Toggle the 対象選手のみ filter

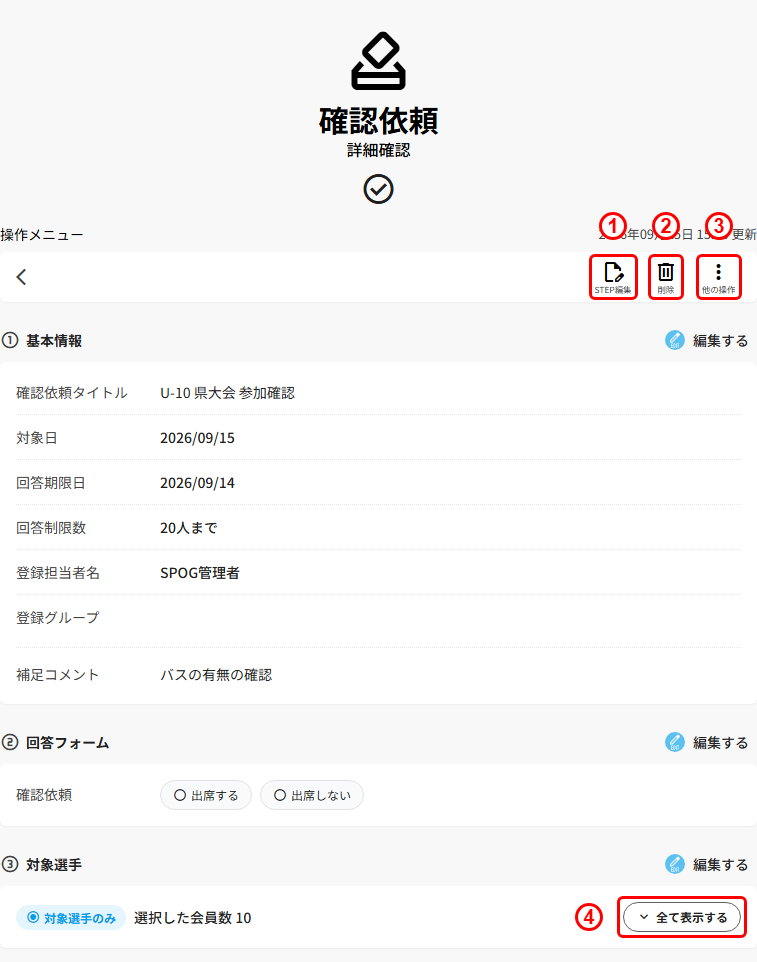click(x=71, y=918)
